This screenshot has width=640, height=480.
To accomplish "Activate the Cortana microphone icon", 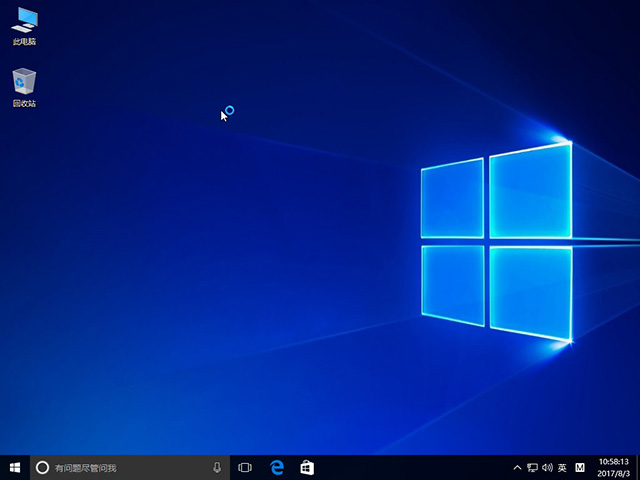I will tap(217, 467).
